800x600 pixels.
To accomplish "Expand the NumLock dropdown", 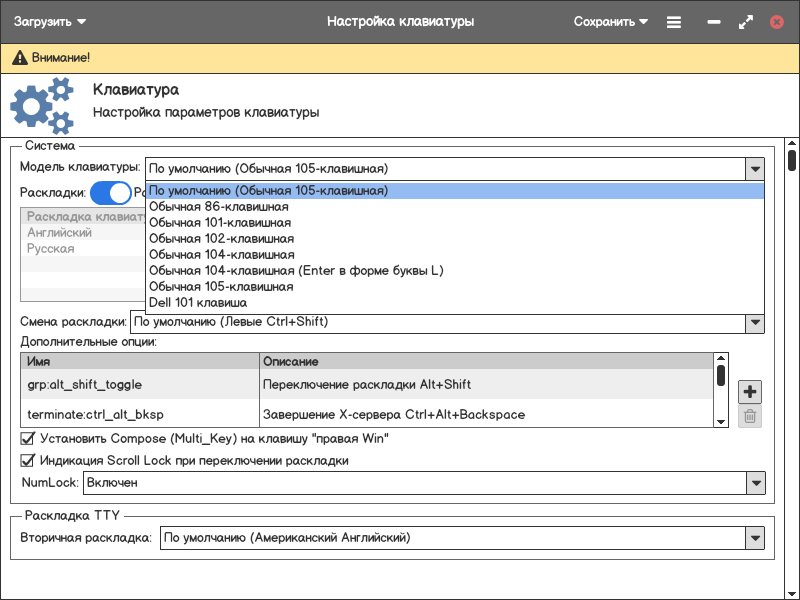I will 755,483.
